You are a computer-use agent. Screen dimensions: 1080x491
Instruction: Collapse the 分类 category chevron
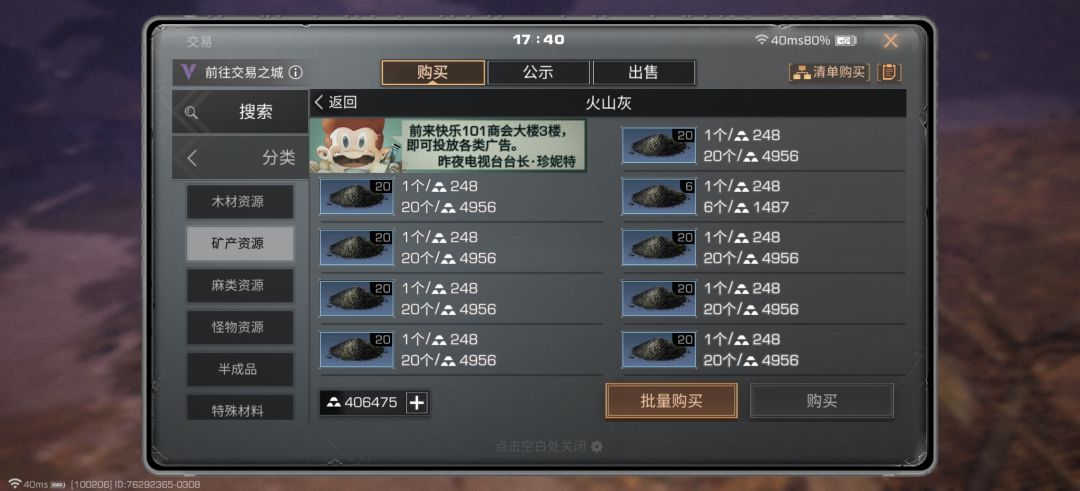click(x=192, y=158)
